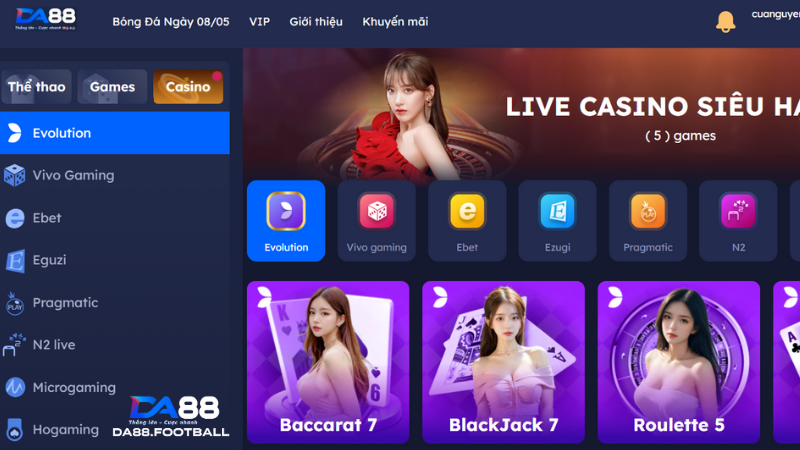
Task: Open the Khuyến mãi promotions link
Action: 395,22
